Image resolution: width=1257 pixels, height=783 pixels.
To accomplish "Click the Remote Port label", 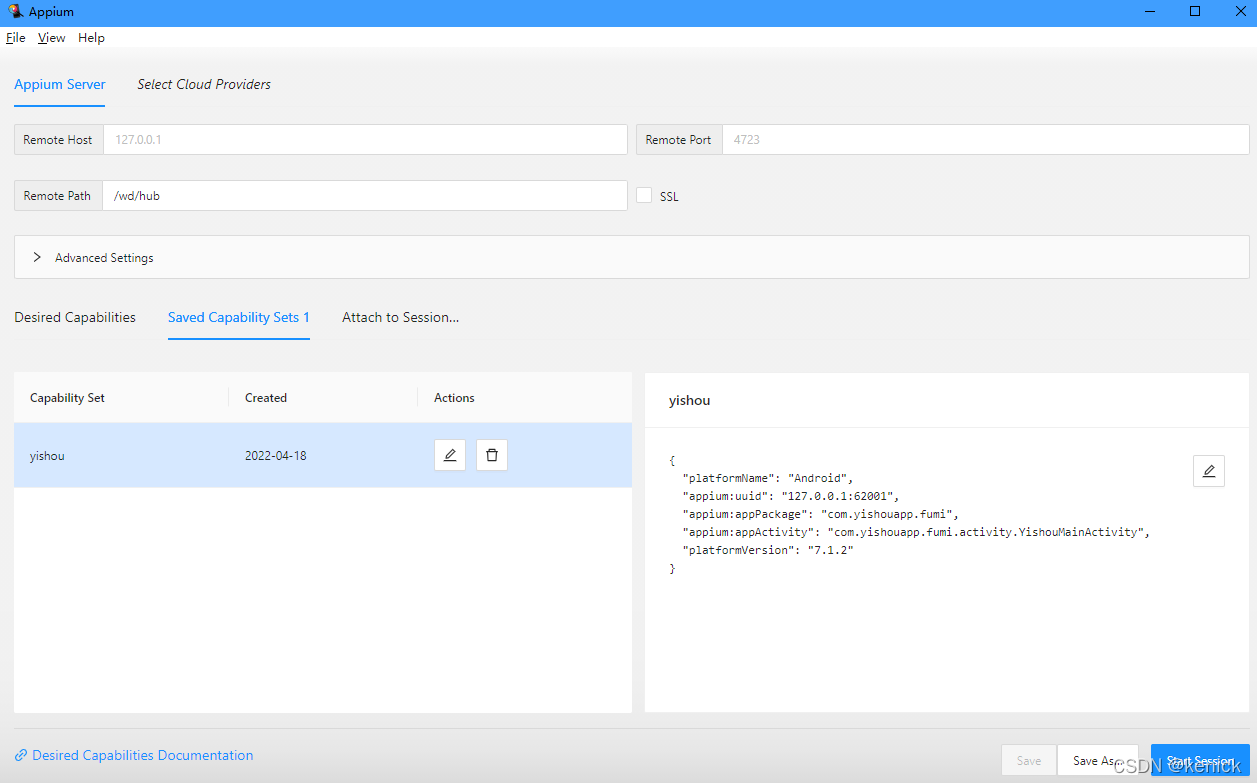I will pyautogui.click(x=679, y=140).
